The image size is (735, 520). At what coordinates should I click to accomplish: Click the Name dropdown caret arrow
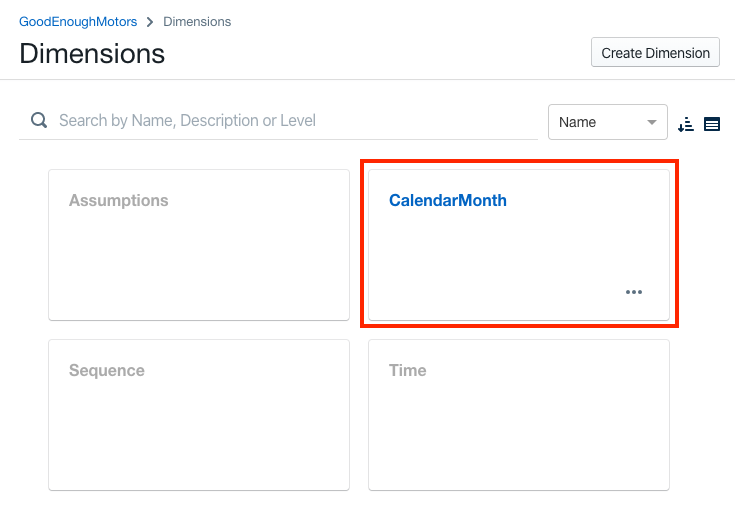coord(653,122)
